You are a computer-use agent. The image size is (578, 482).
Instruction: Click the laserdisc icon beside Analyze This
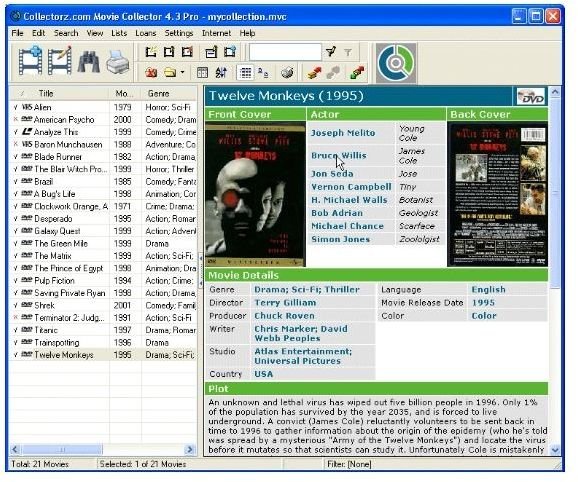pyautogui.click(x=27, y=132)
